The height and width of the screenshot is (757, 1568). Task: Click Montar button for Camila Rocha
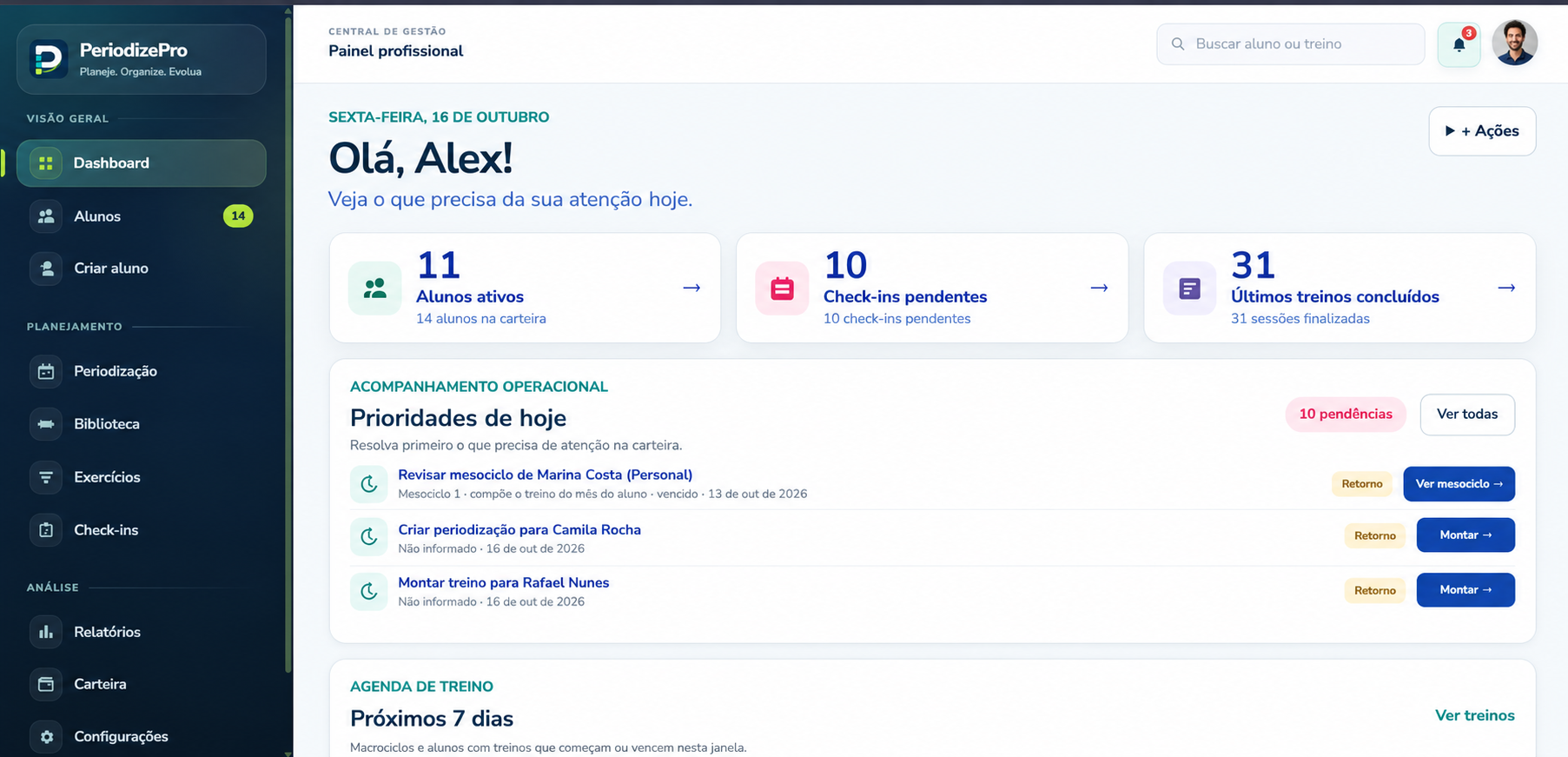[x=1465, y=535]
